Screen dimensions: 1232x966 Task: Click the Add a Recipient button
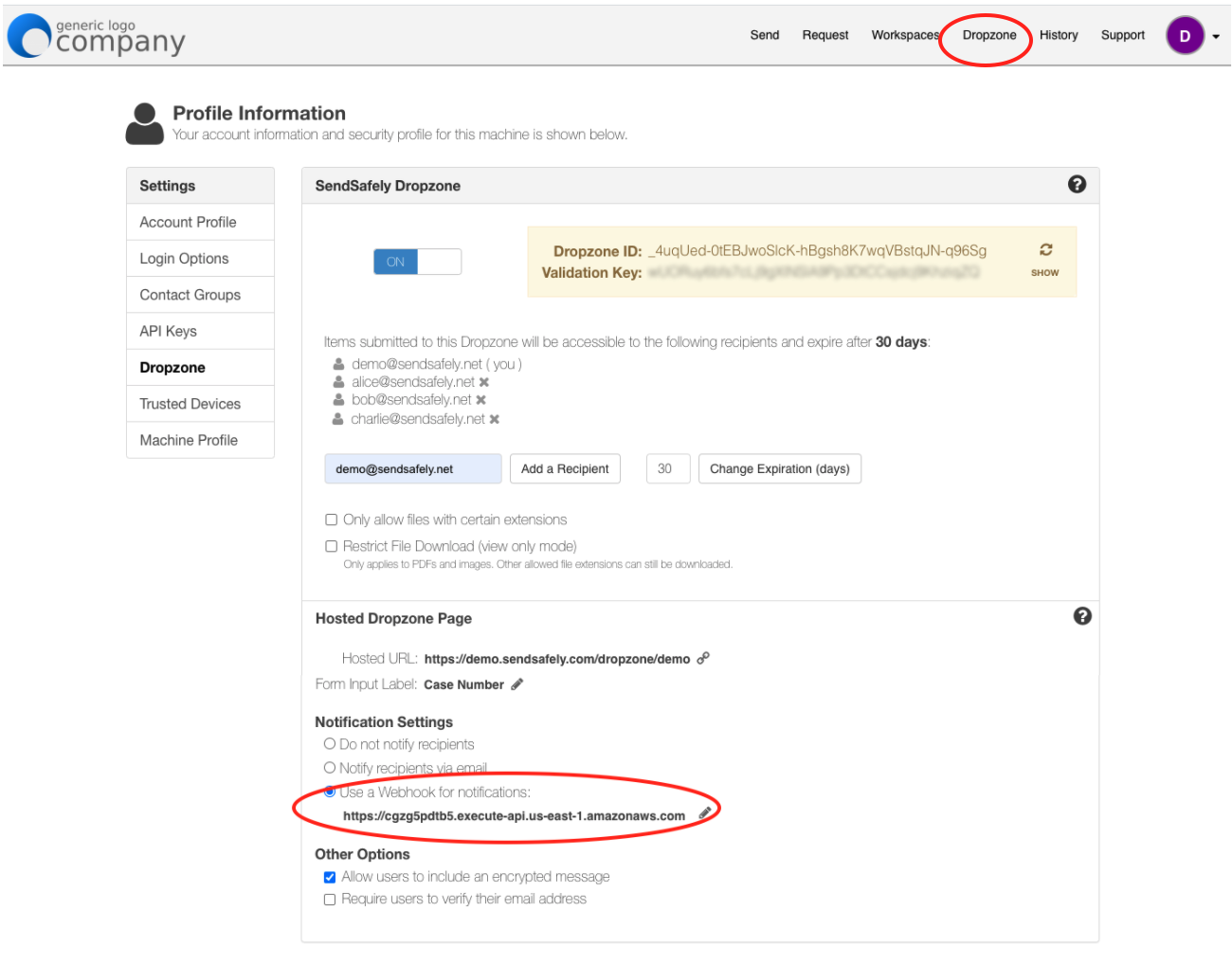coord(565,468)
